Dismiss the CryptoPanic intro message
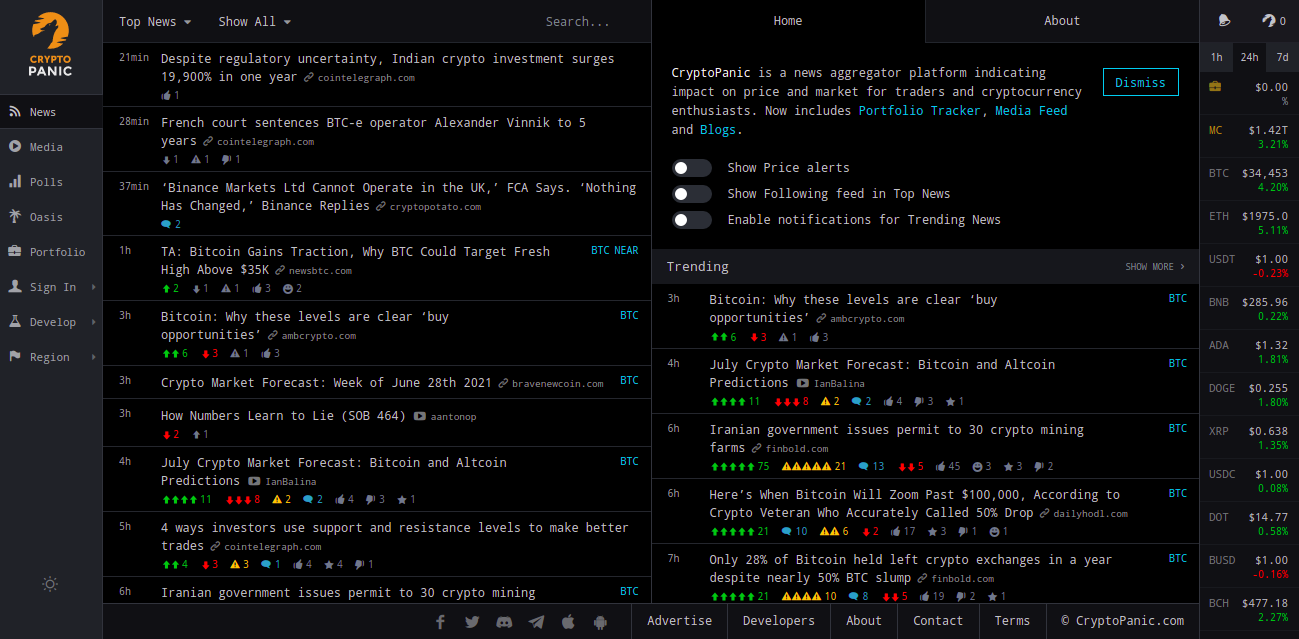This screenshot has width=1299, height=639. coord(1140,82)
